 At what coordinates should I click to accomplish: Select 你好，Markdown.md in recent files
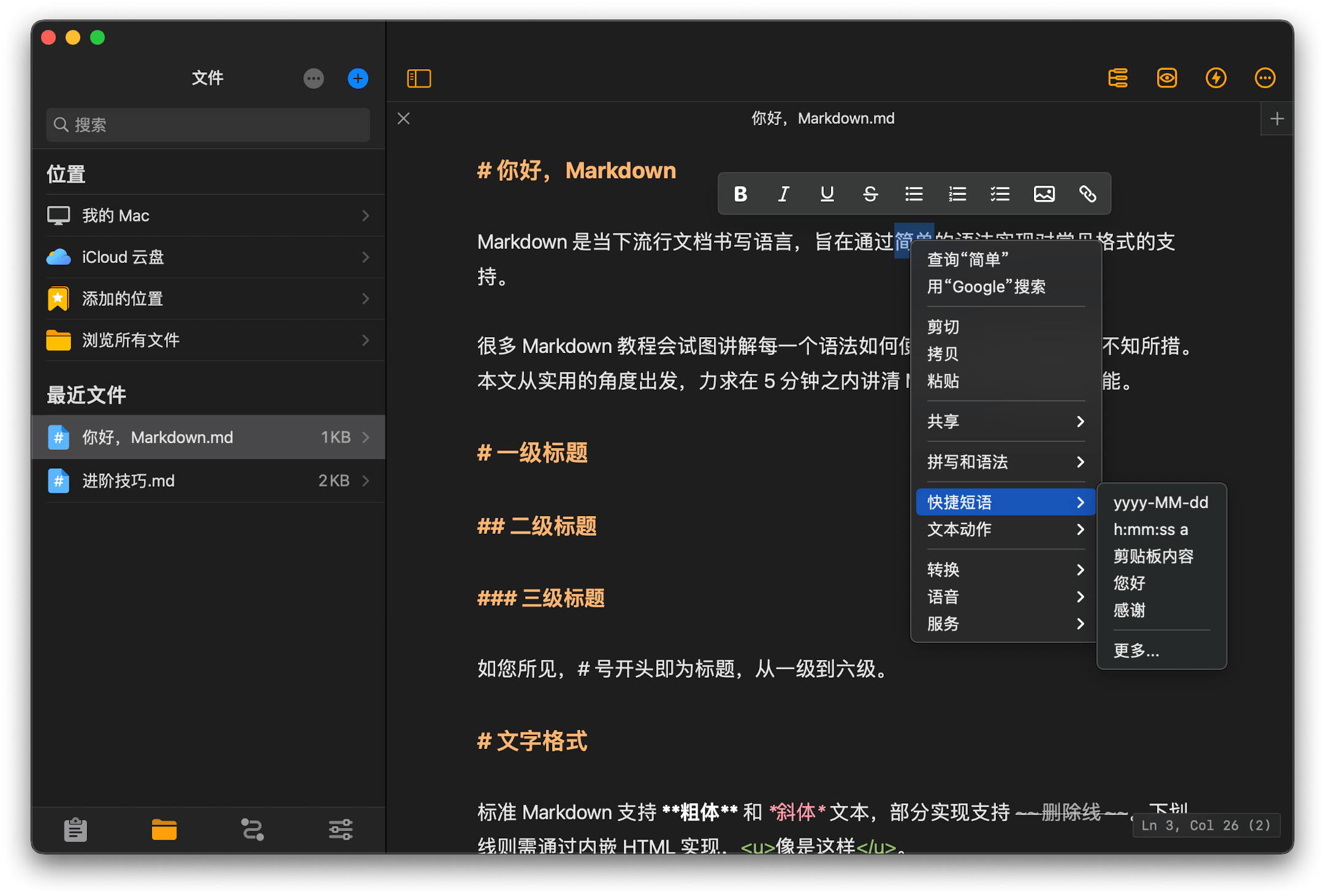pyautogui.click(x=208, y=437)
